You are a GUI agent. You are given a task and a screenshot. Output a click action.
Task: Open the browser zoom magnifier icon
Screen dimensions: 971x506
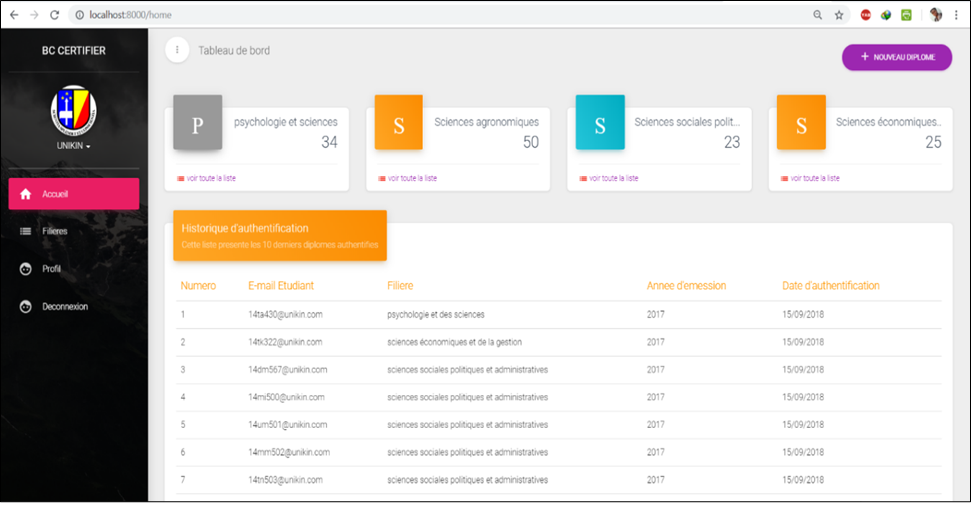[x=817, y=15]
